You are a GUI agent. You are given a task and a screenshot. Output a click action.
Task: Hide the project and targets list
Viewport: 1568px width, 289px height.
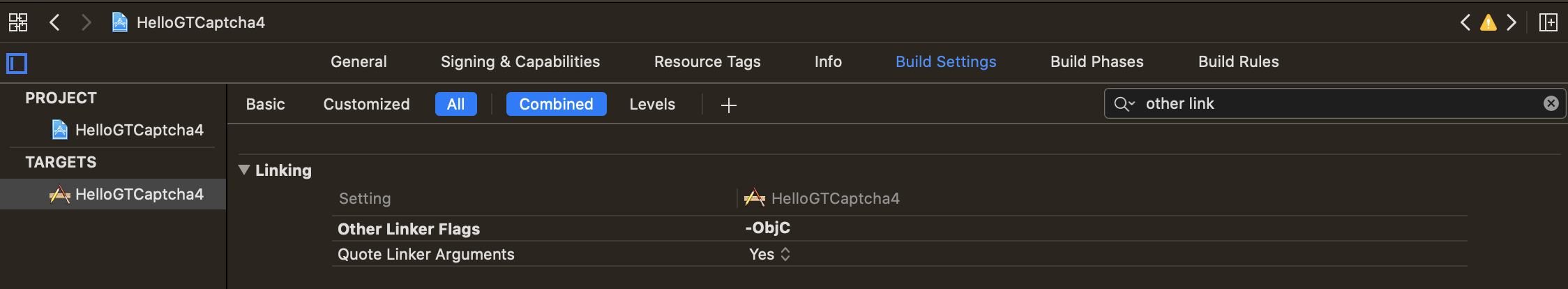click(x=17, y=64)
